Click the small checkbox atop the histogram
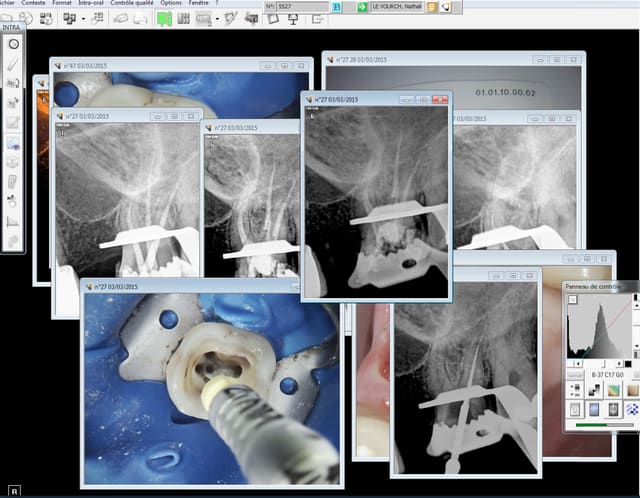The height and width of the screenshot is (498, 640). coord(573,299)
